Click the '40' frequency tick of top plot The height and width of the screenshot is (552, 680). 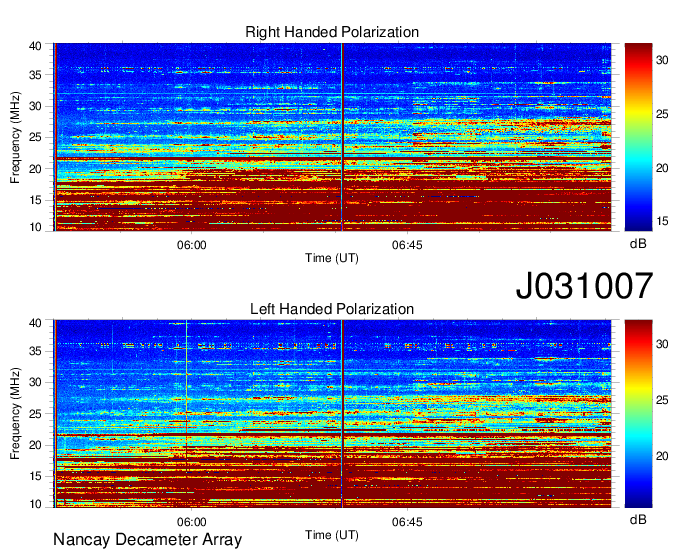pos(36,46)
